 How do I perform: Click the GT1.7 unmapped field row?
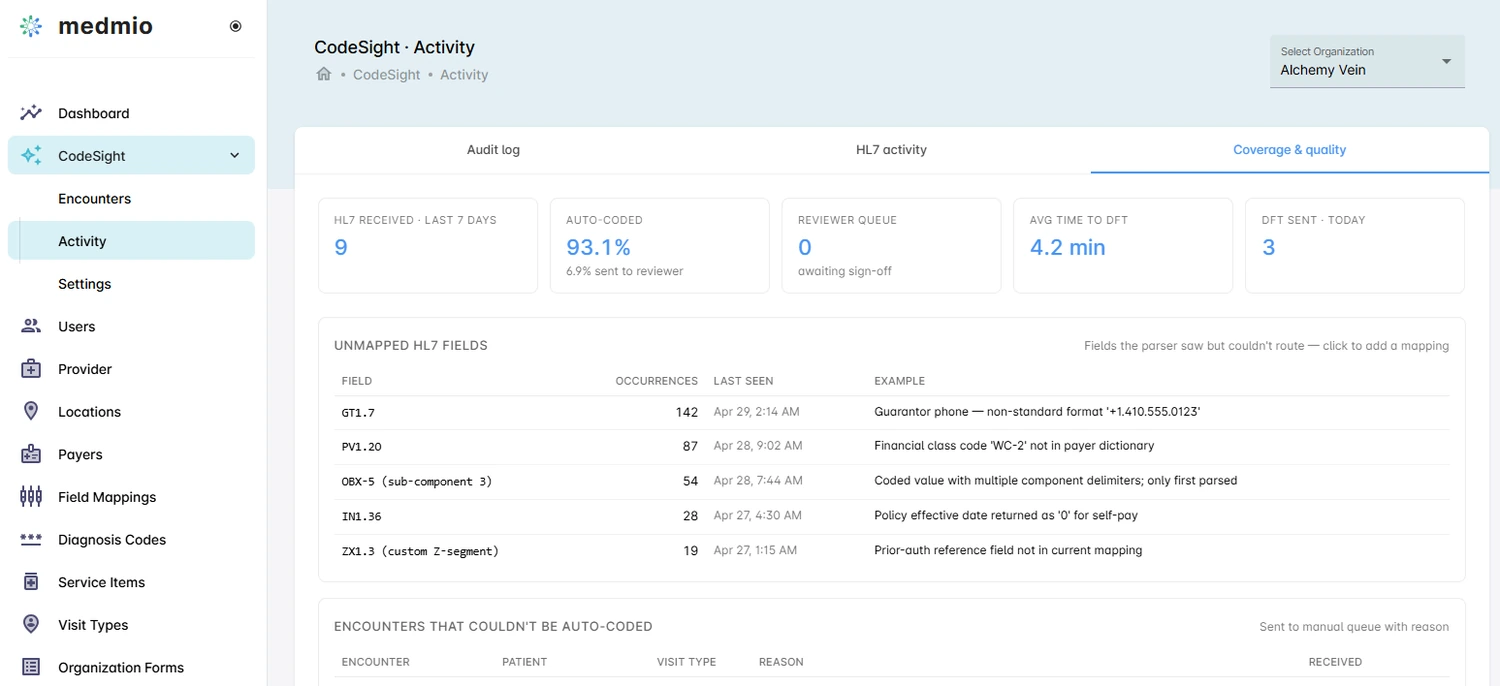tap(891, 412)
